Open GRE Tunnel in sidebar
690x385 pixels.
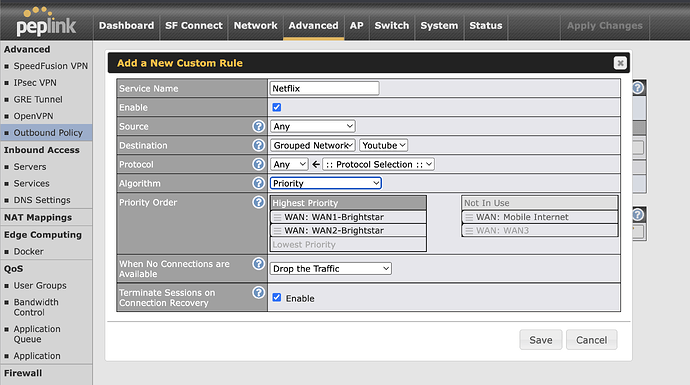click(38, 99)
